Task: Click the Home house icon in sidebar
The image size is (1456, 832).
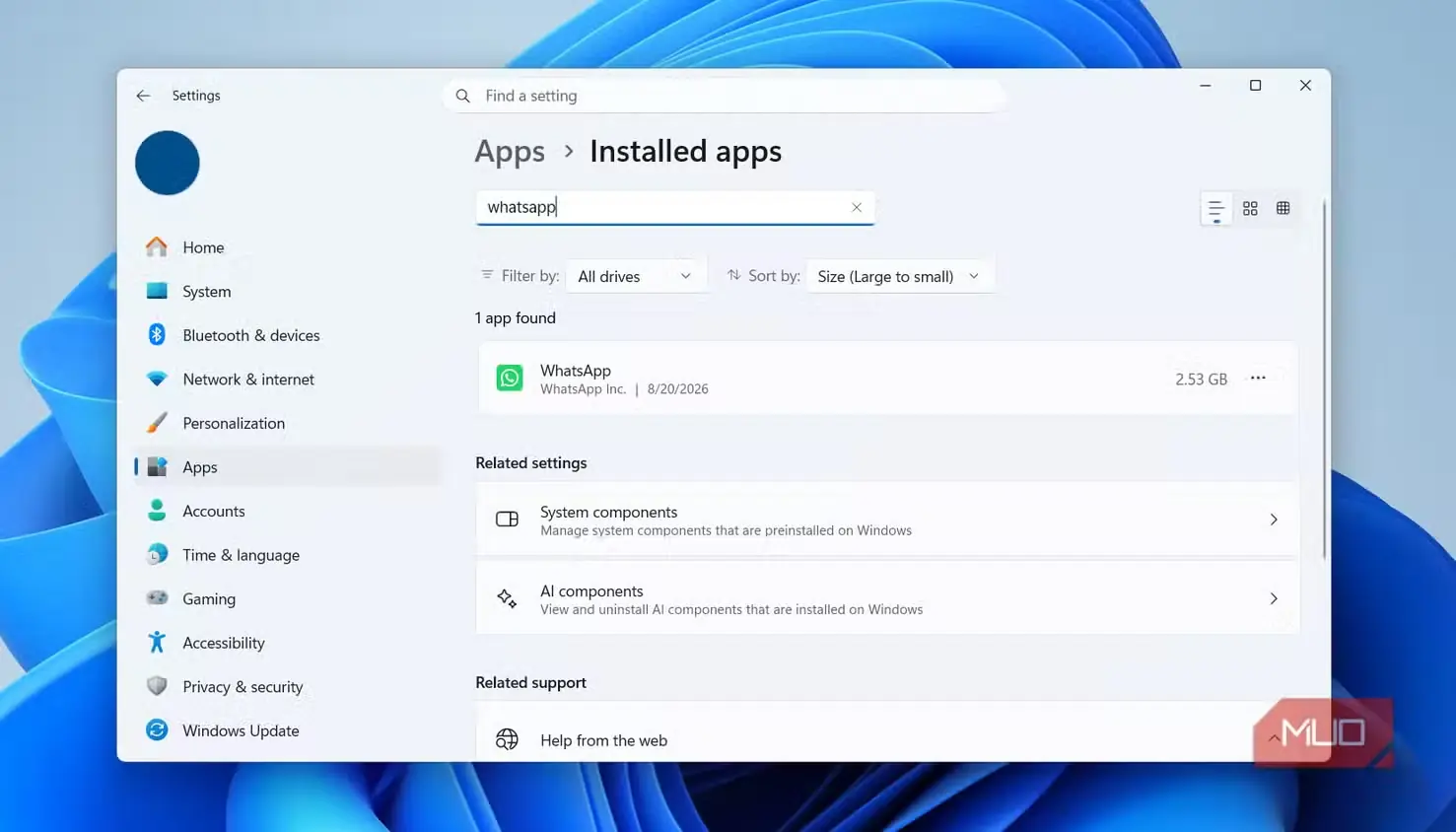Action: (157, 246)
